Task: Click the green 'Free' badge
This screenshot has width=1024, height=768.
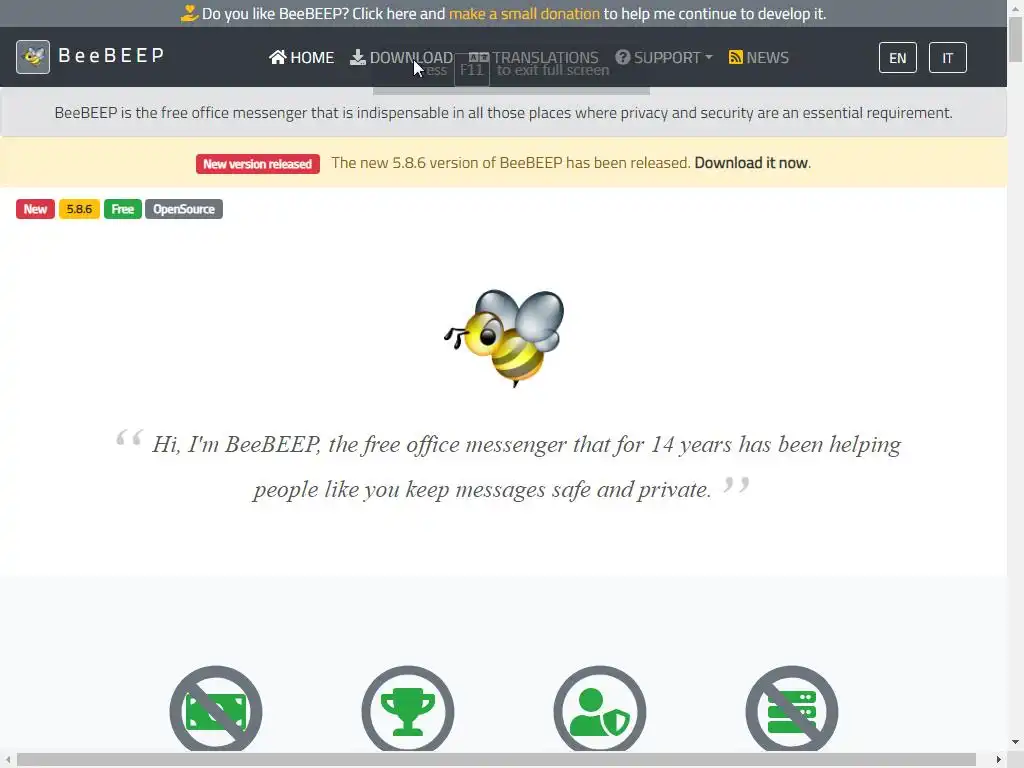Action: tap(123, 209)
